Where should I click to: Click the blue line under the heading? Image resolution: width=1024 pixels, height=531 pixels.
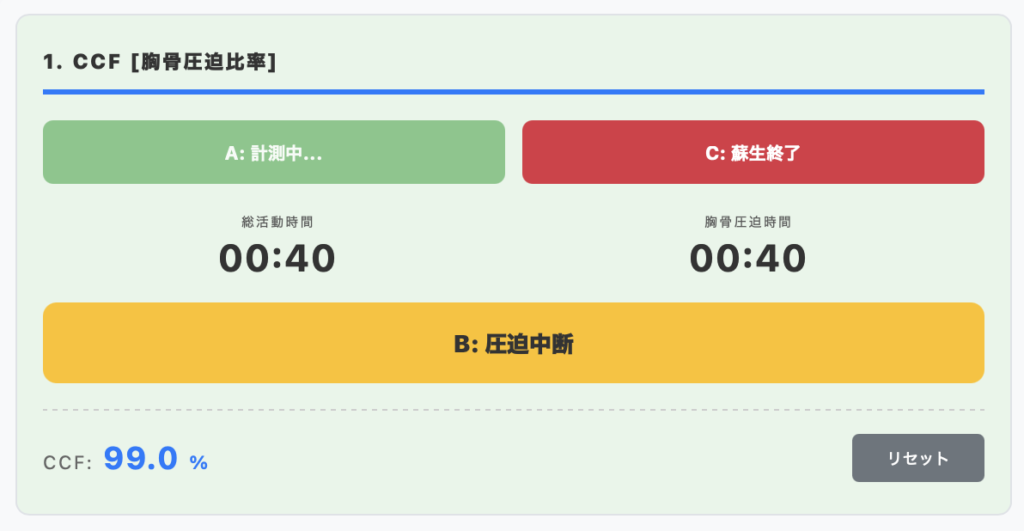(x=513, y=92)
